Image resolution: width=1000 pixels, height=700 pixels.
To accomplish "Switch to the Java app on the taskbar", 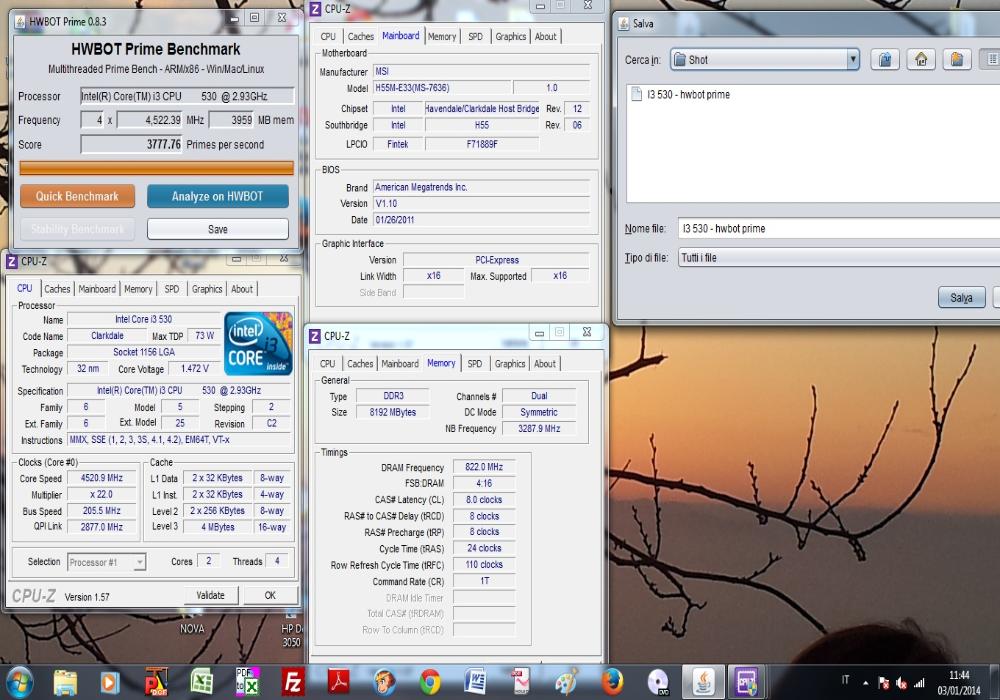I will pos(703,682).
